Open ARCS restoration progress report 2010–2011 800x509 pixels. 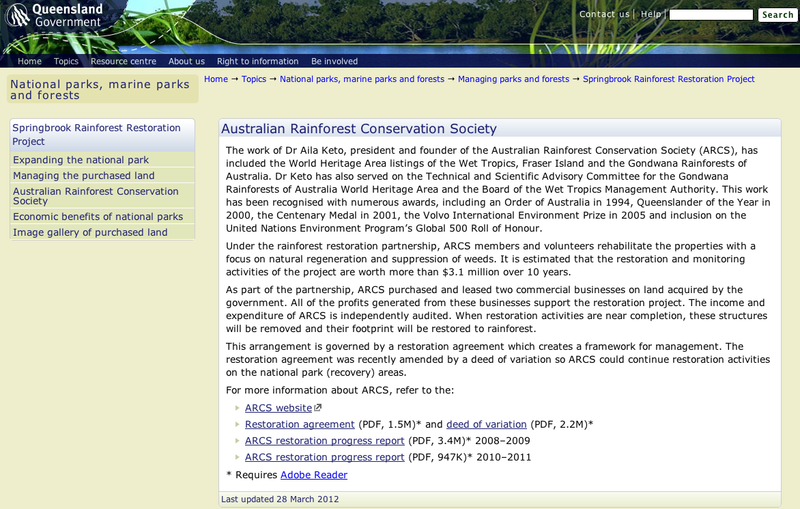(x=324, y=457)
